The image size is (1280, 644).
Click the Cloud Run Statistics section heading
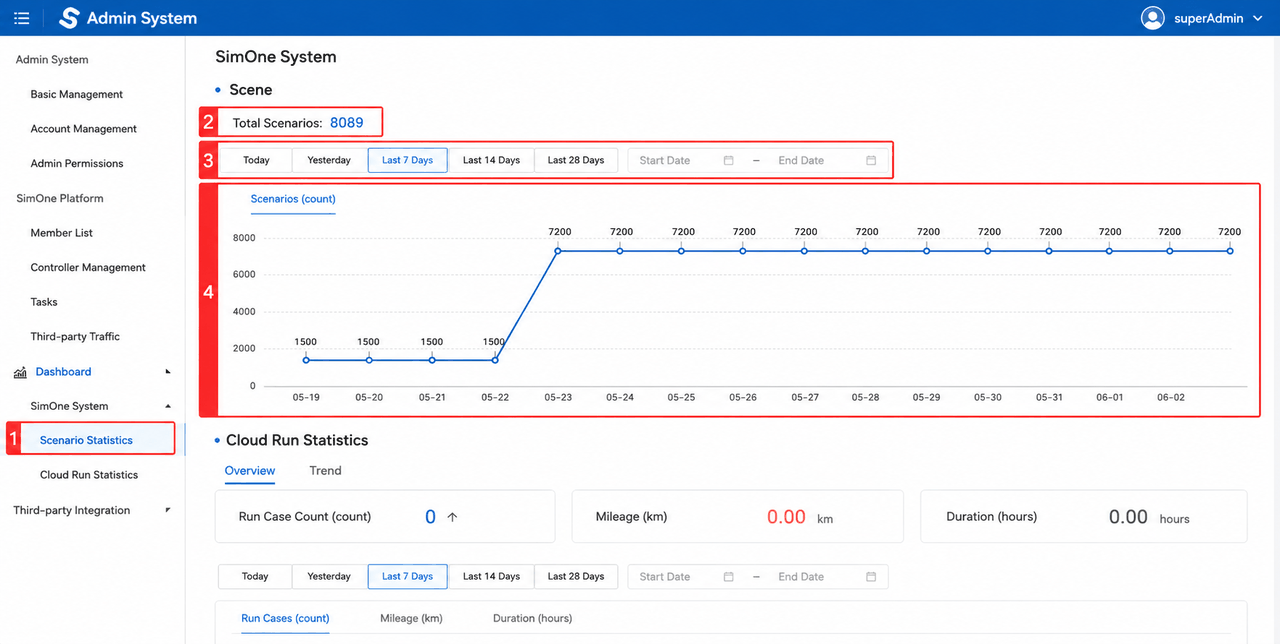point(297,440)
